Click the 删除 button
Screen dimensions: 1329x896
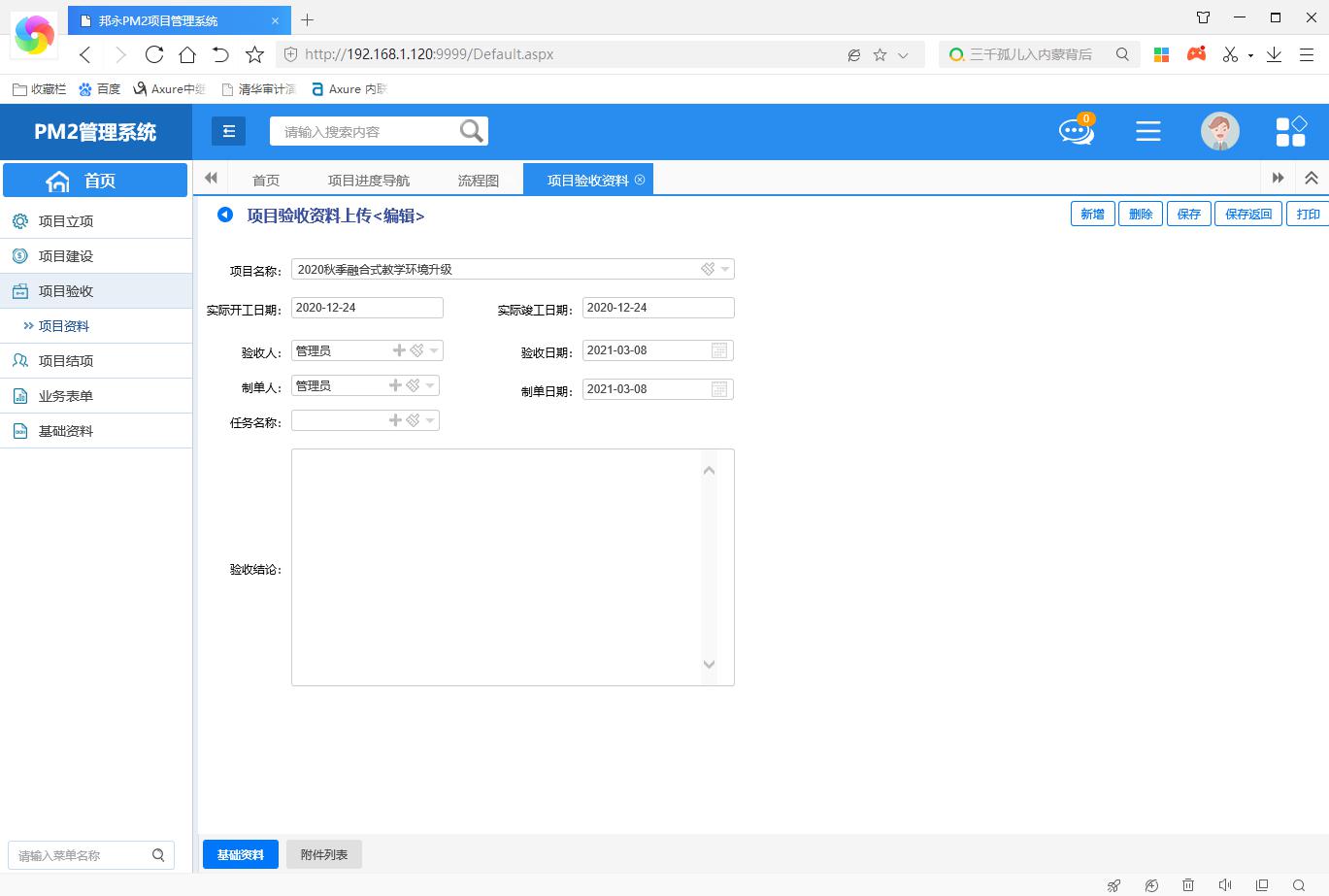(1141, 214)
